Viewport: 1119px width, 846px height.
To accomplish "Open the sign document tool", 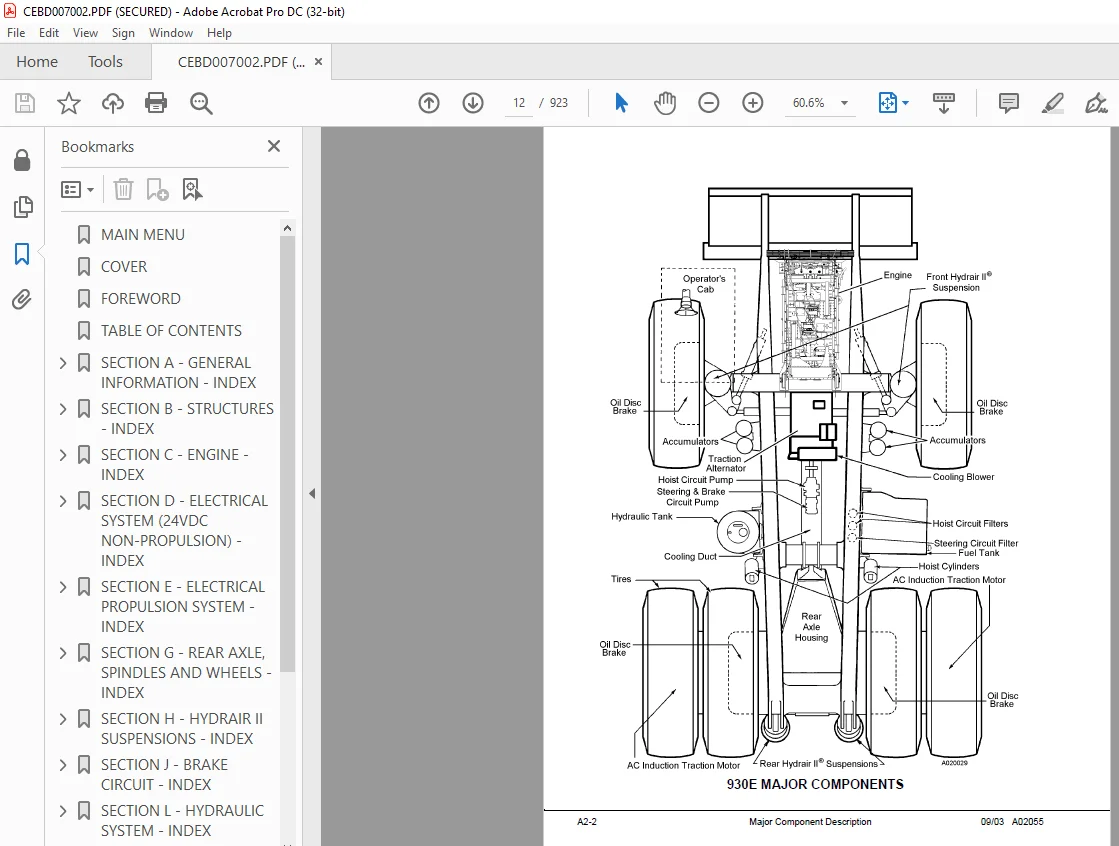I will [x=1095, y=103].
